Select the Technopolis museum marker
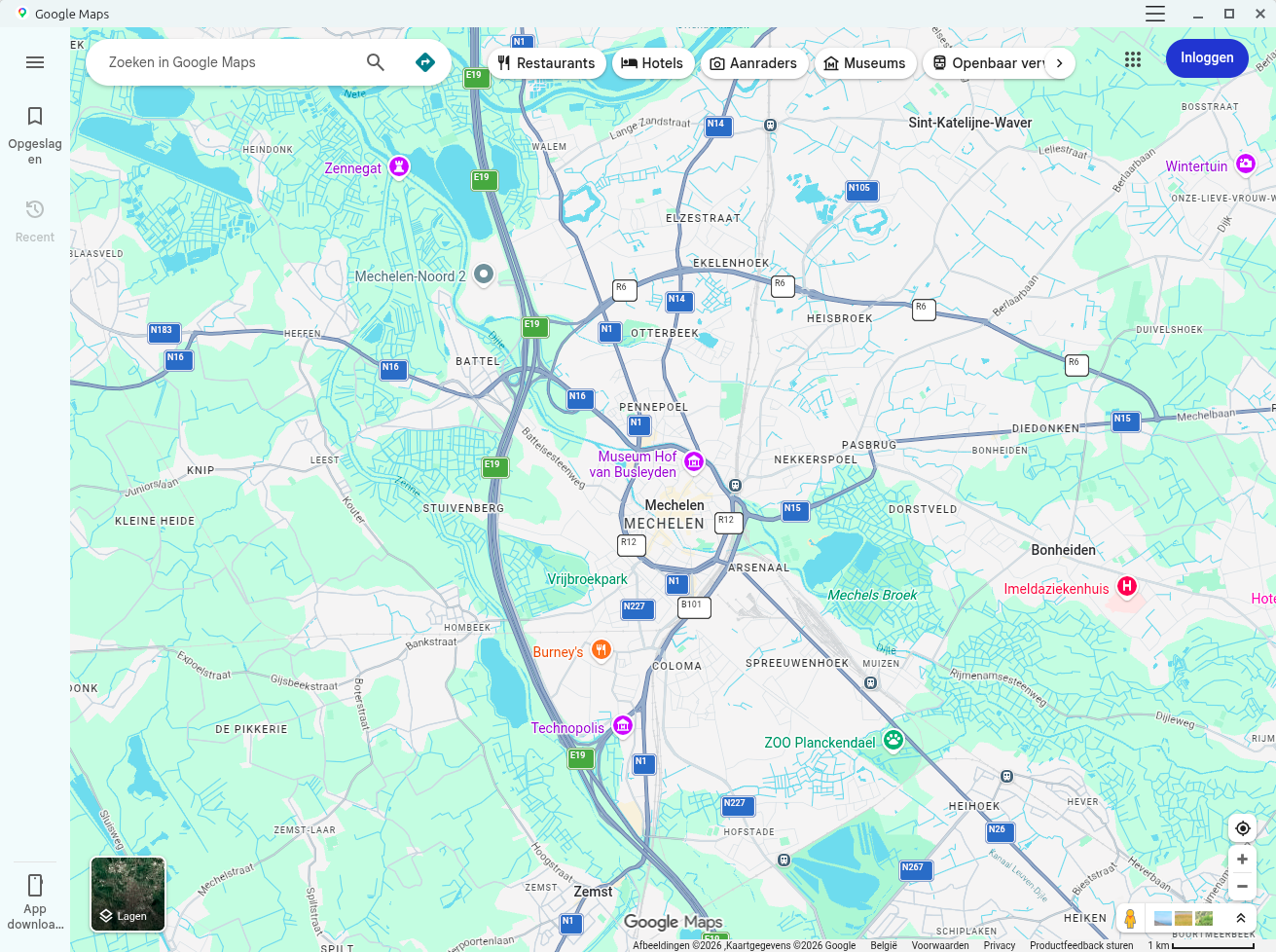Screen dimensions: 1276x952 (623, 725)
